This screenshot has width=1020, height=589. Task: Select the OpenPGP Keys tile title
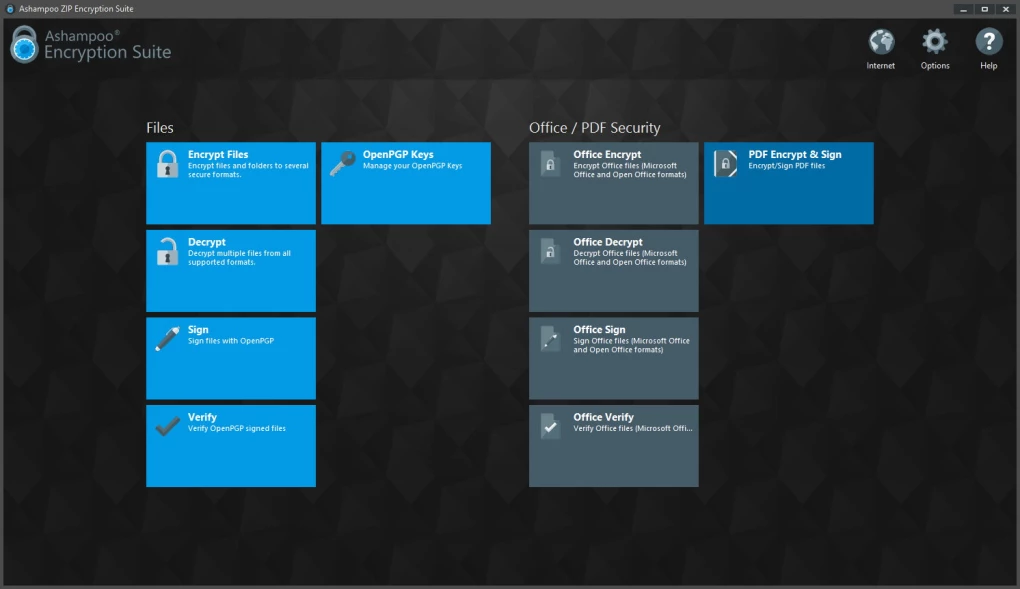(x=398, y=155)
